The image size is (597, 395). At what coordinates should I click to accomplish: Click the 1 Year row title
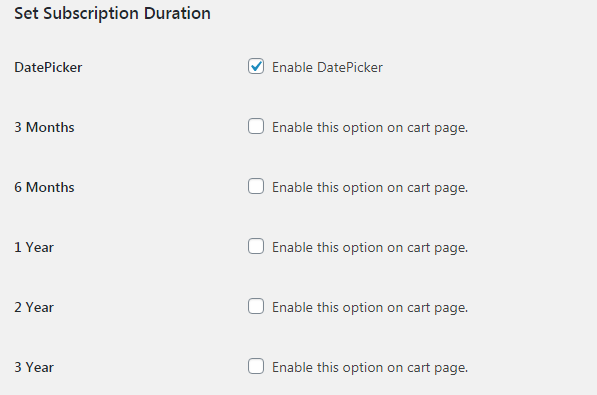[x=34, y=248]
